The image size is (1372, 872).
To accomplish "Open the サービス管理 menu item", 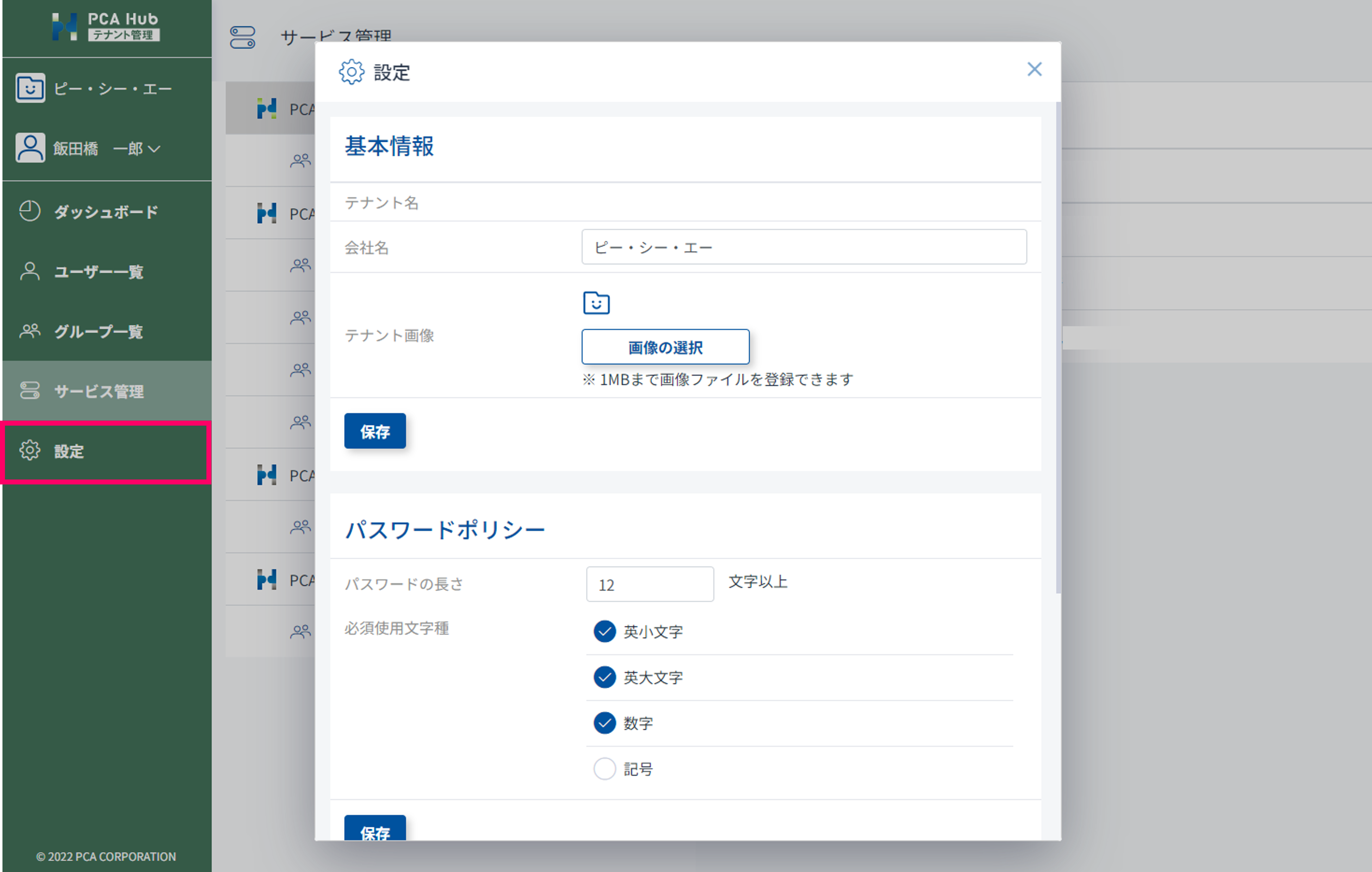I will coord(99,391).
